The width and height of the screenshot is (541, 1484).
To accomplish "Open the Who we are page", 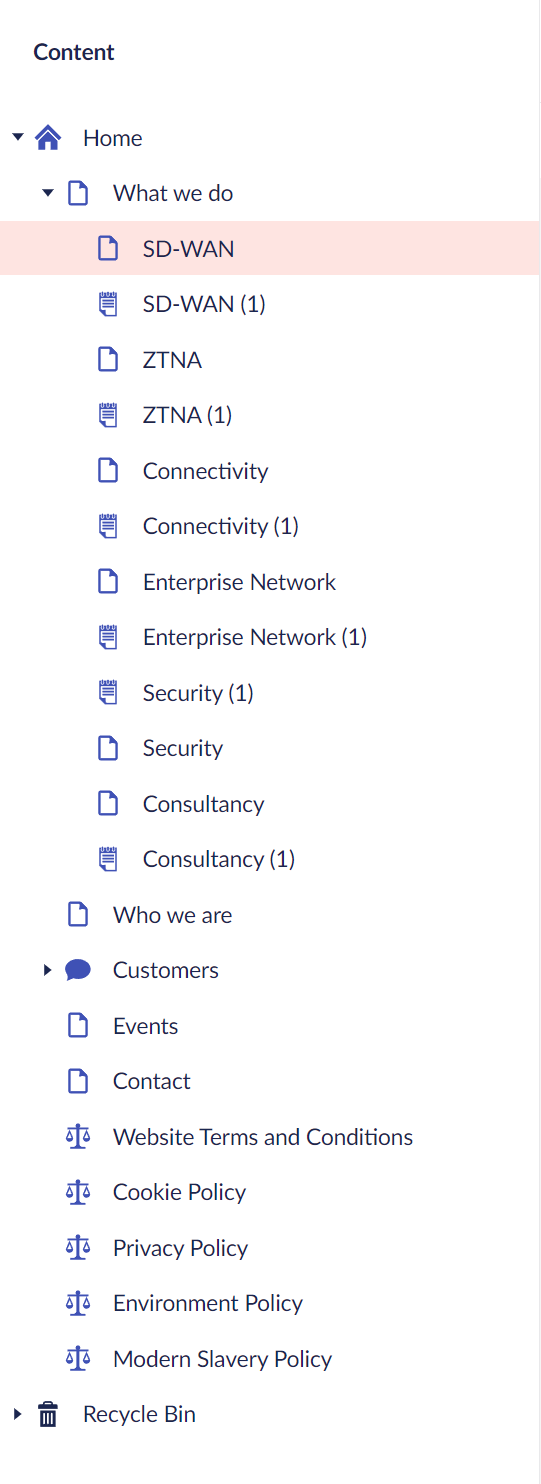I will [x=172, y=915].
